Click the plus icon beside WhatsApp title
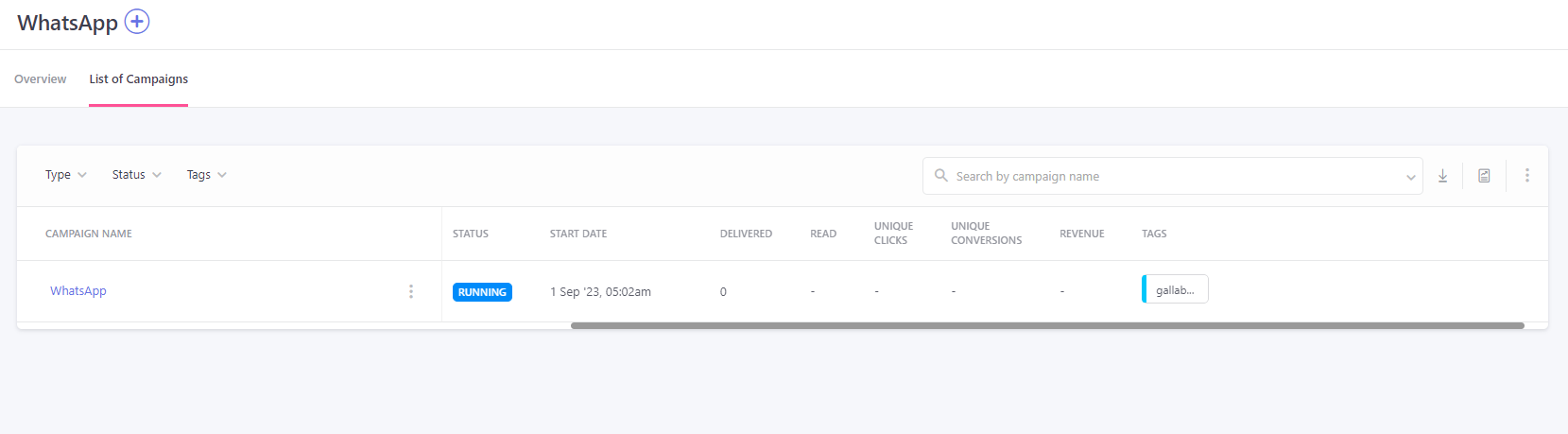The width and height of the screenshot is (1568, 434). click(x=137, y=21)
